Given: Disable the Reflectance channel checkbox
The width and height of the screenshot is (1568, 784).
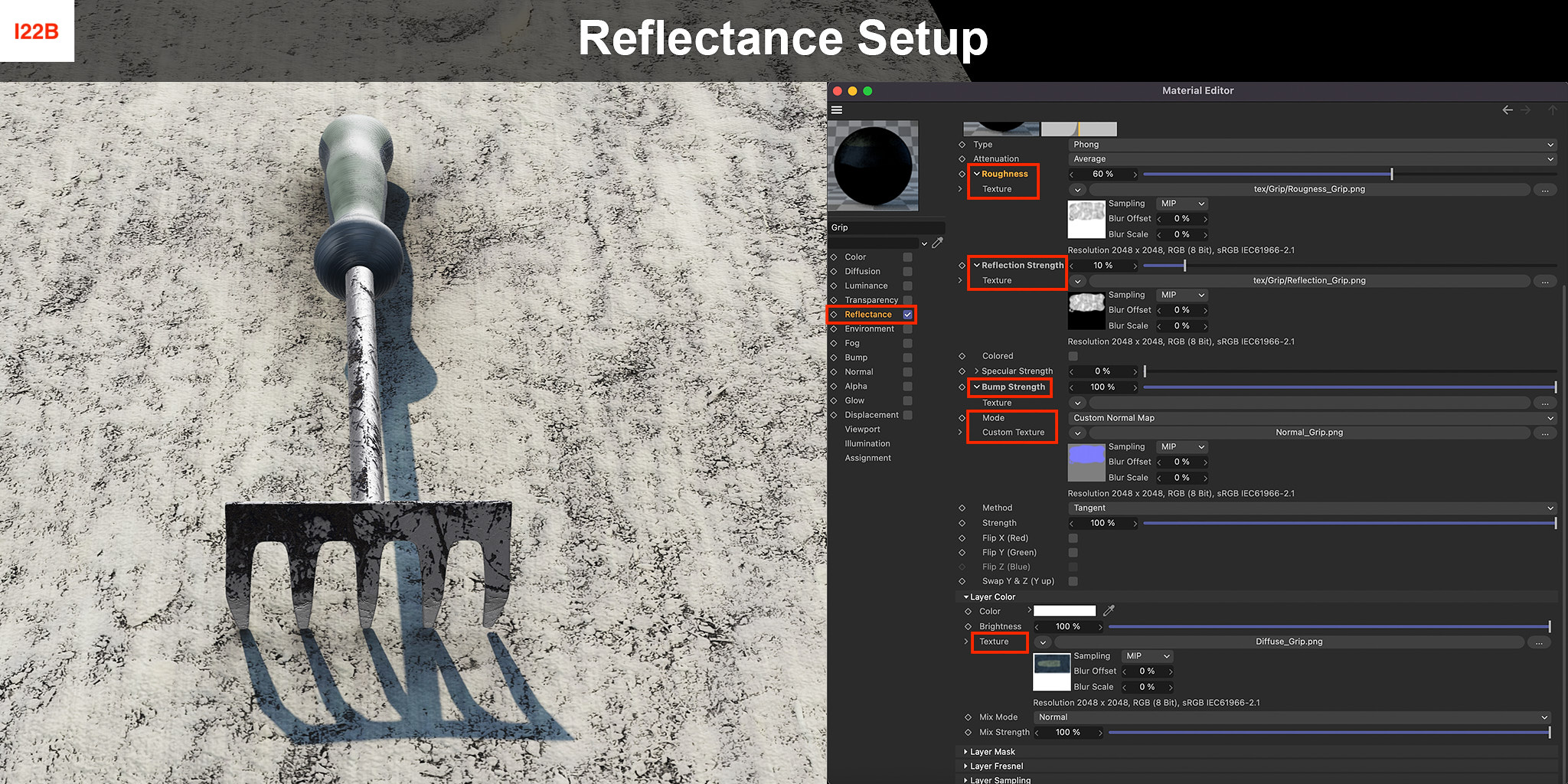Looking at the screenshot, I should tap(908, 315).
